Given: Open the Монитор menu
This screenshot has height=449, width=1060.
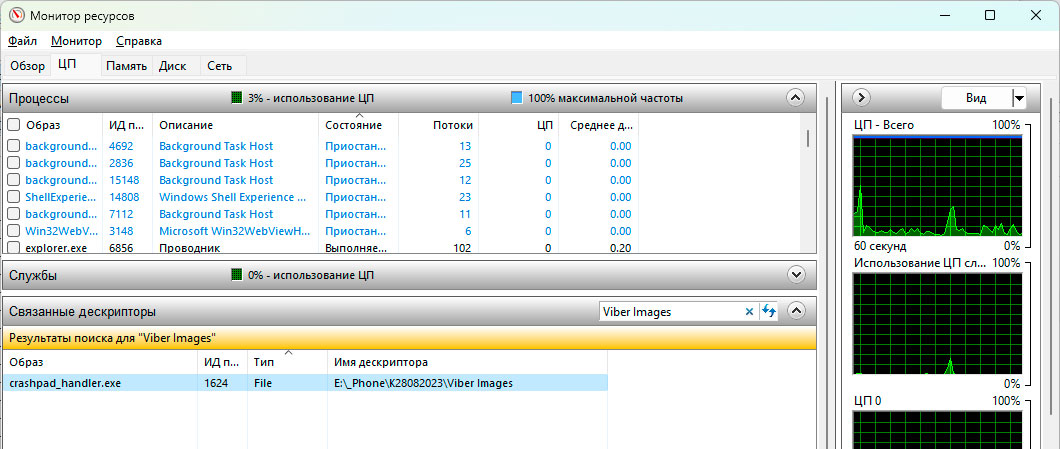Looking at the screenshot, I should [77, 41].
